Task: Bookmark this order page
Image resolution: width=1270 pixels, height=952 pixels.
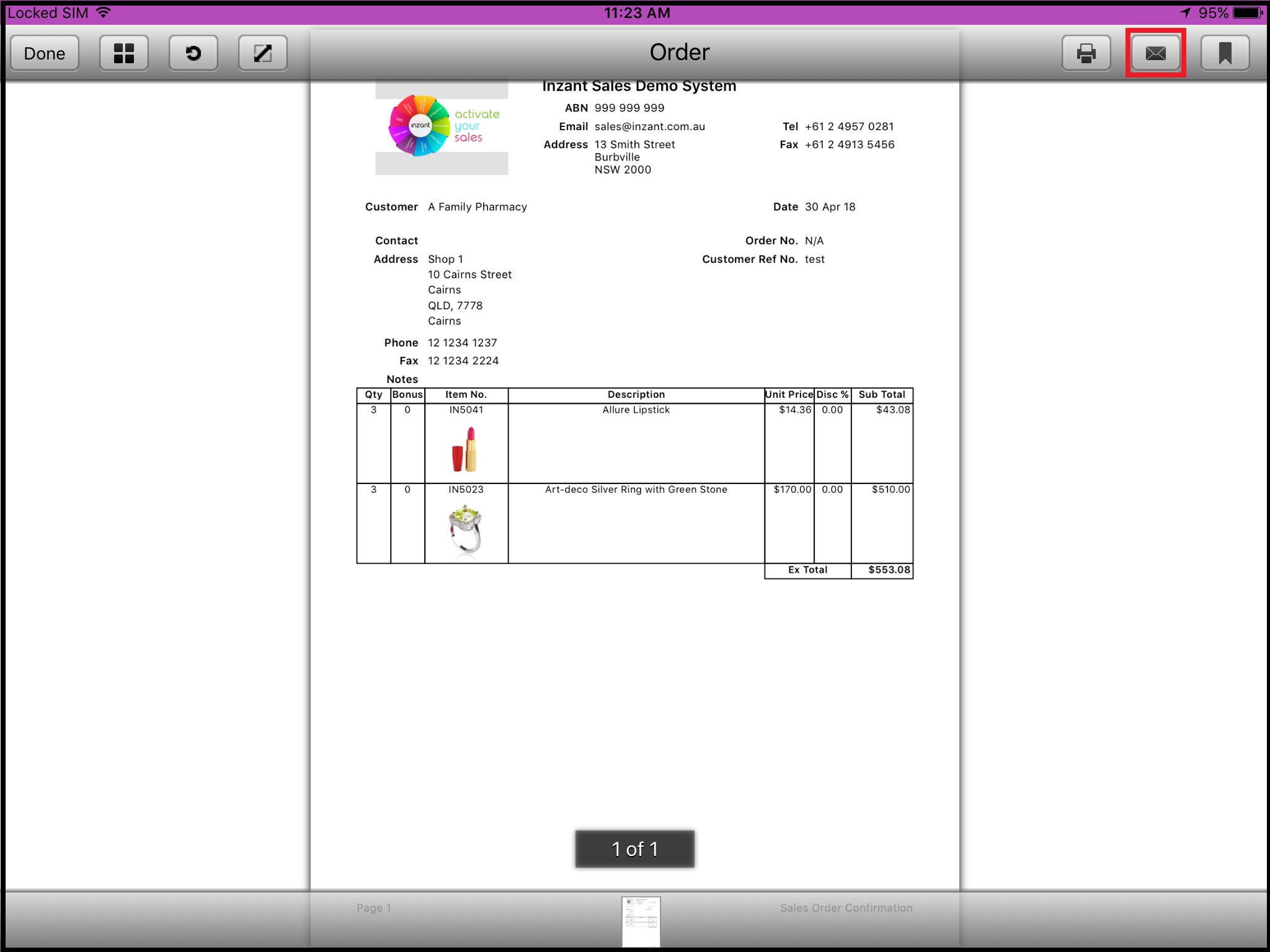Action: pyautogui.click(x=1225, y=53)
